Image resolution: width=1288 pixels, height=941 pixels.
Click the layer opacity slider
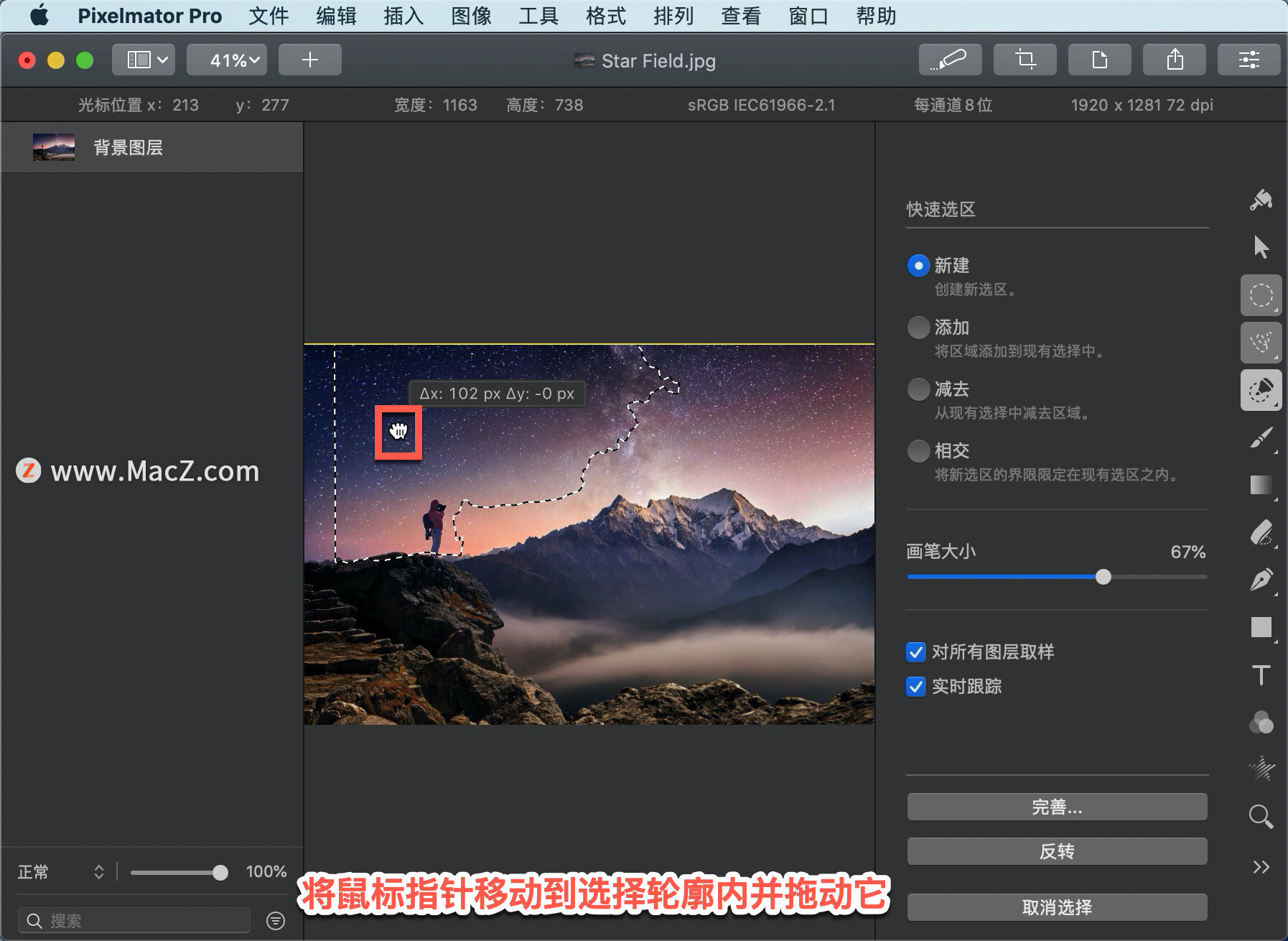pos(179,872)
